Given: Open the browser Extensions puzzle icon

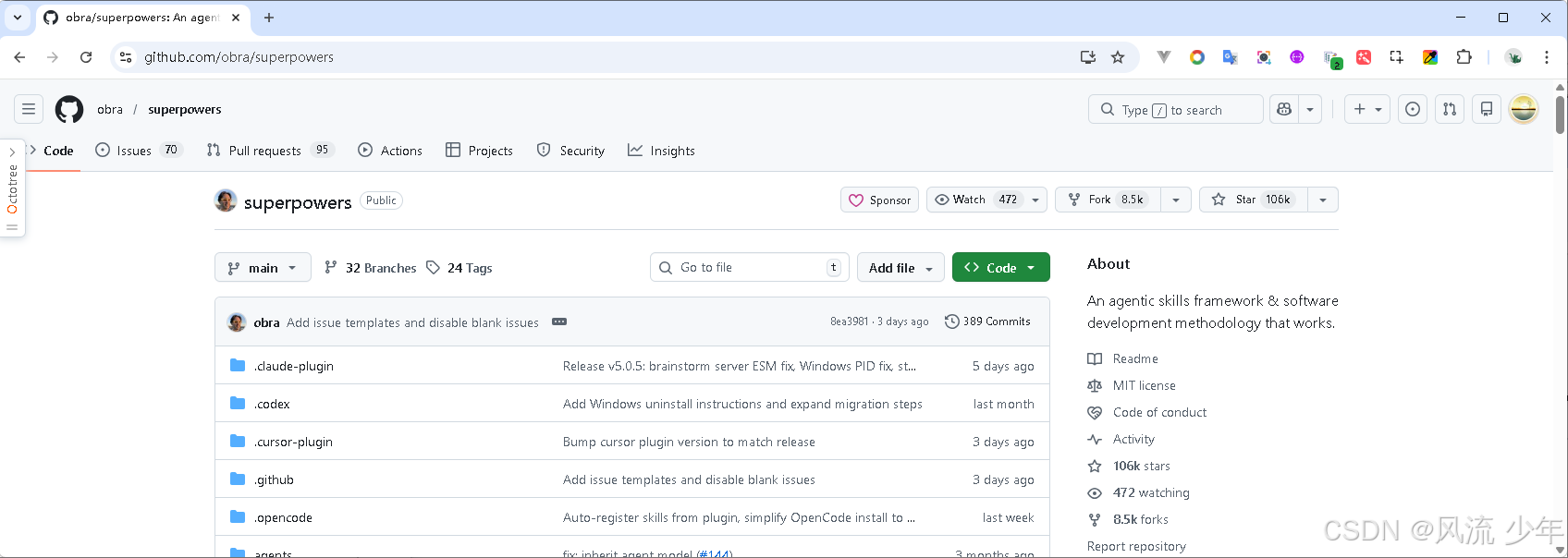Looking at the screenshot, I should coord(1464,57).
